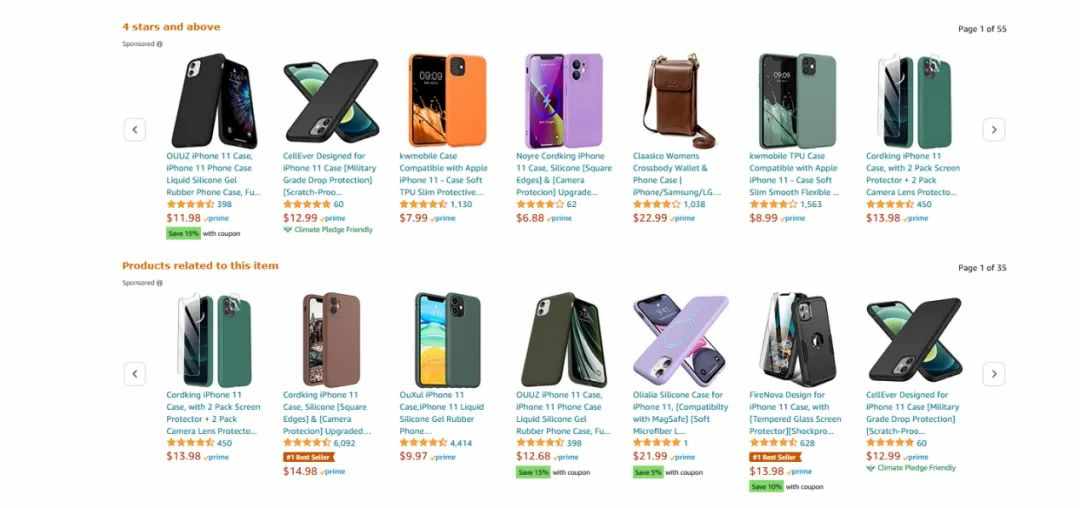Click $21.99 price of Oilalia case

[650, 456]
